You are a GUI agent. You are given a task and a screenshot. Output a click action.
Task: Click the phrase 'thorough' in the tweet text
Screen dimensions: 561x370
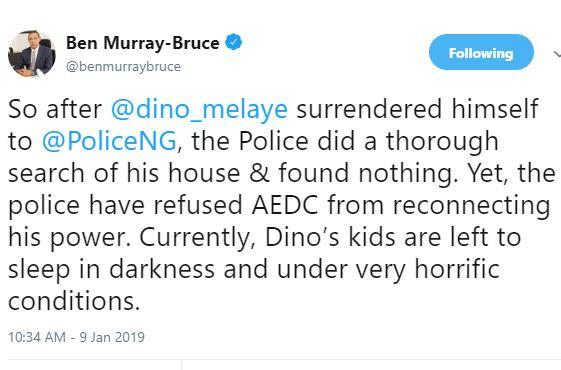(442, 142)
